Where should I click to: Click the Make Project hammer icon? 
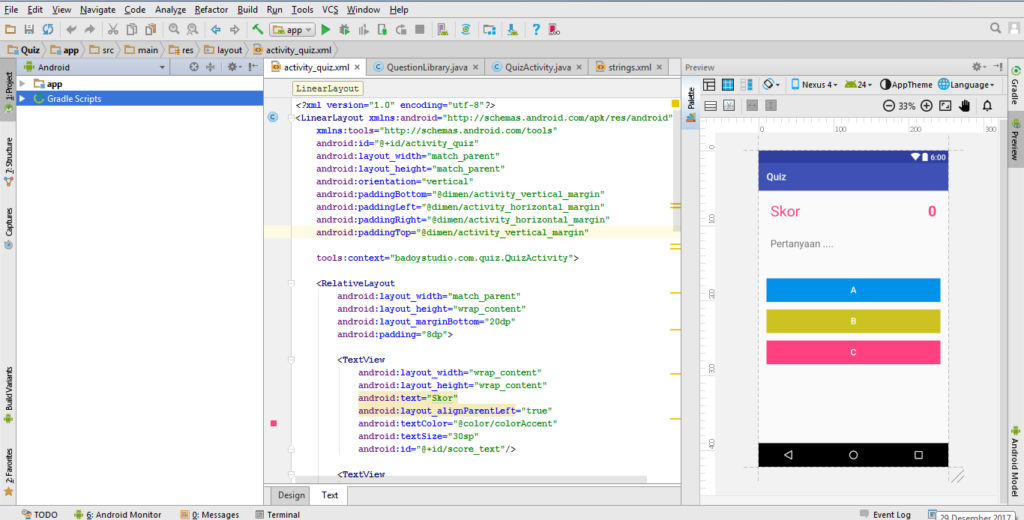[258, 30]
